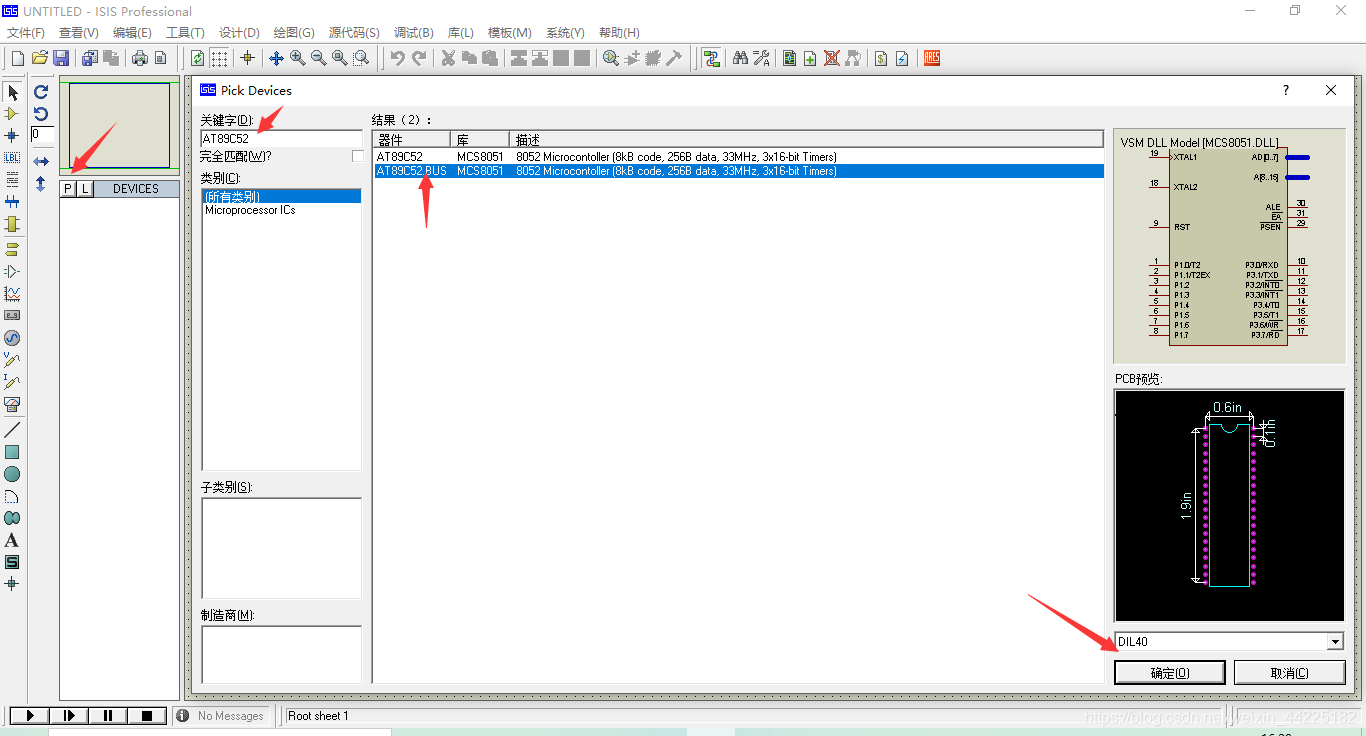Viewport: 1366px width, 736px height.
Task: Select generator mode sine icon
Action: coord(12,338)
